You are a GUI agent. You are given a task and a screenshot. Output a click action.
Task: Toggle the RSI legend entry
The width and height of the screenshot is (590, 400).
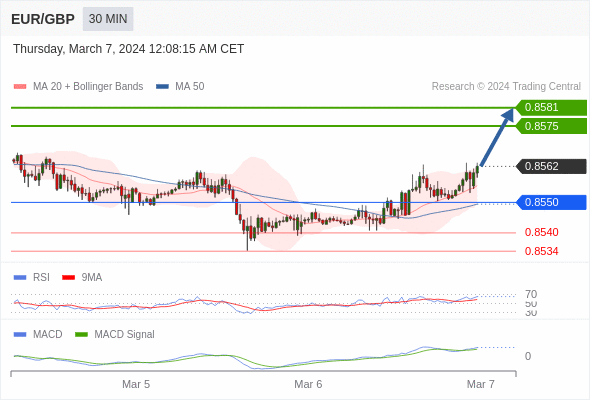coord(41,277)
